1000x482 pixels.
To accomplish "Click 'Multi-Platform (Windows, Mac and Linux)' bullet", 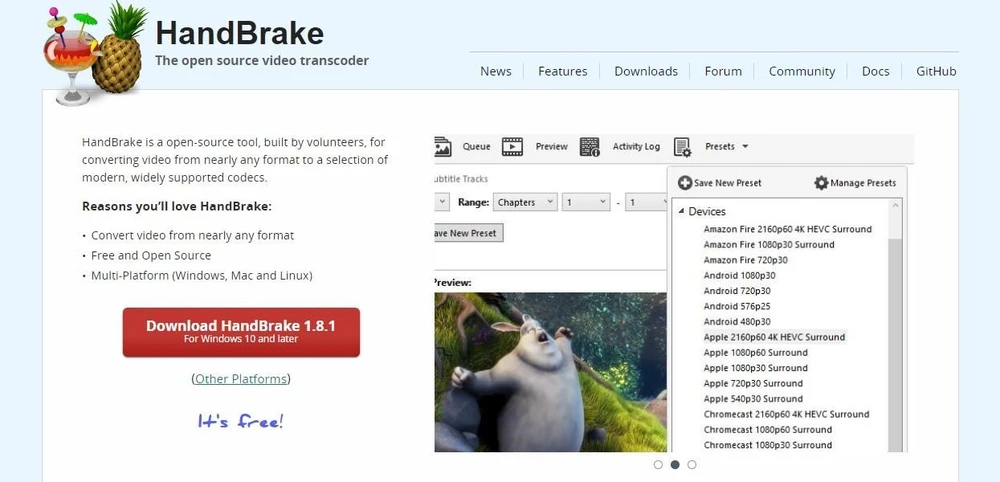I will (x=202, y=275).
